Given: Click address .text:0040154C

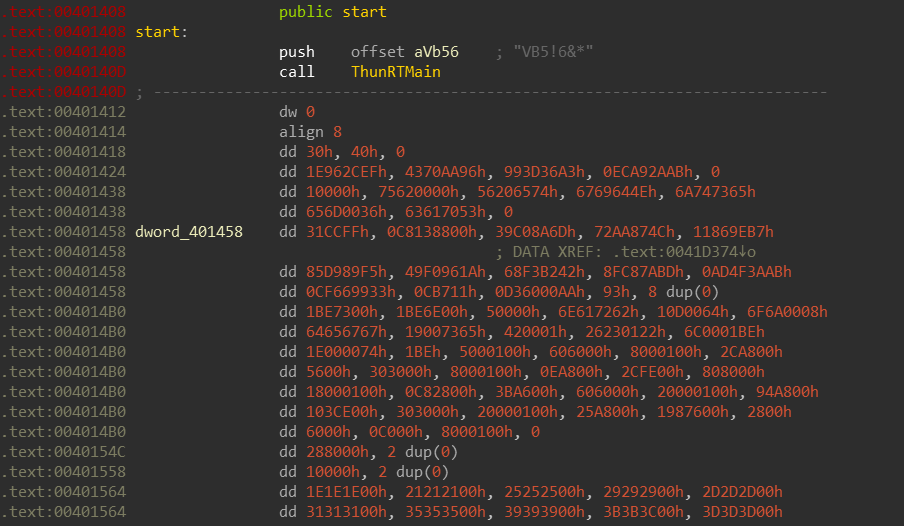Looking at the screenshot, I should (x=63, y=452).
